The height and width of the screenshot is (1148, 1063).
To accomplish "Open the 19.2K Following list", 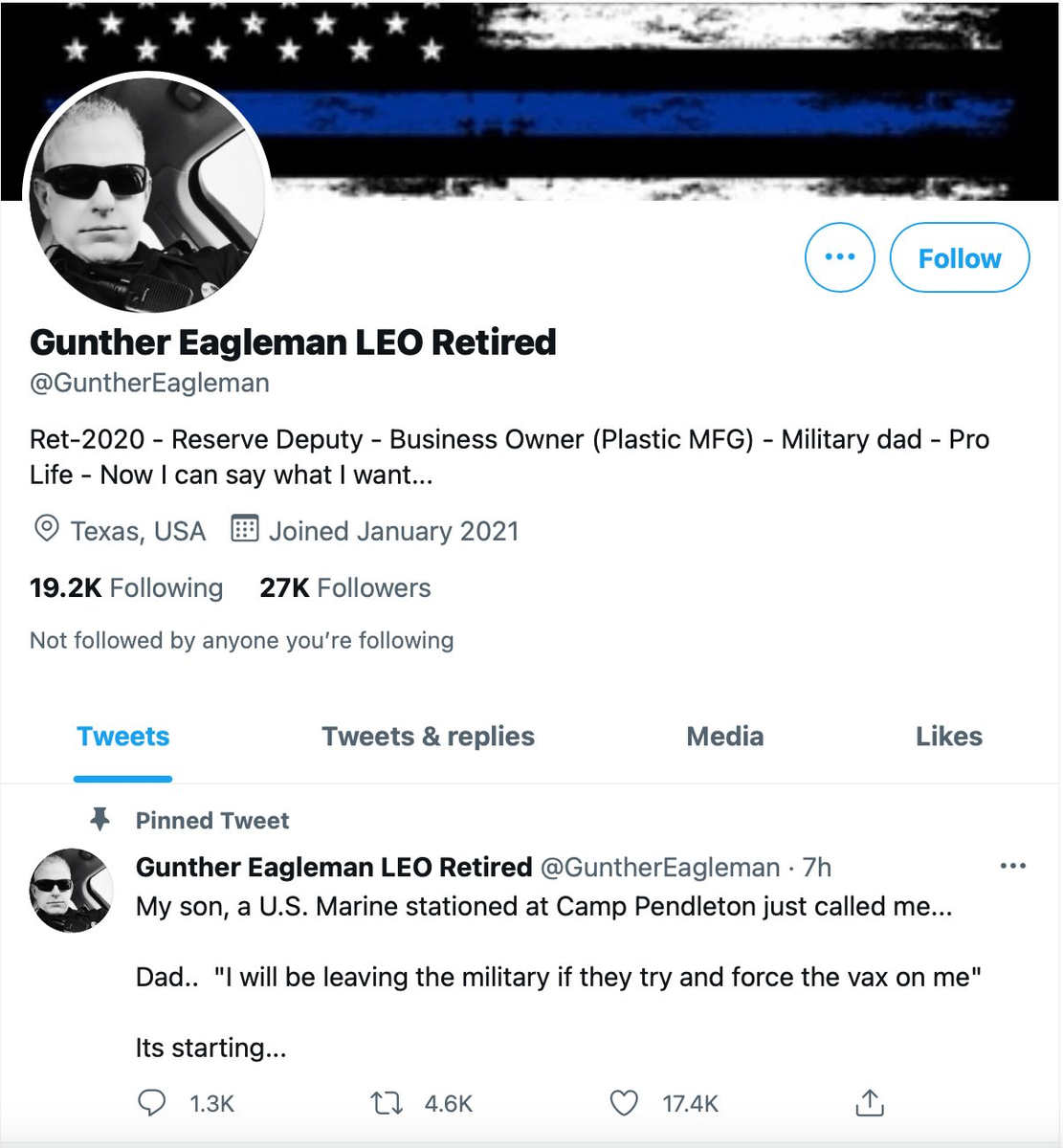I will click(126, 587).
